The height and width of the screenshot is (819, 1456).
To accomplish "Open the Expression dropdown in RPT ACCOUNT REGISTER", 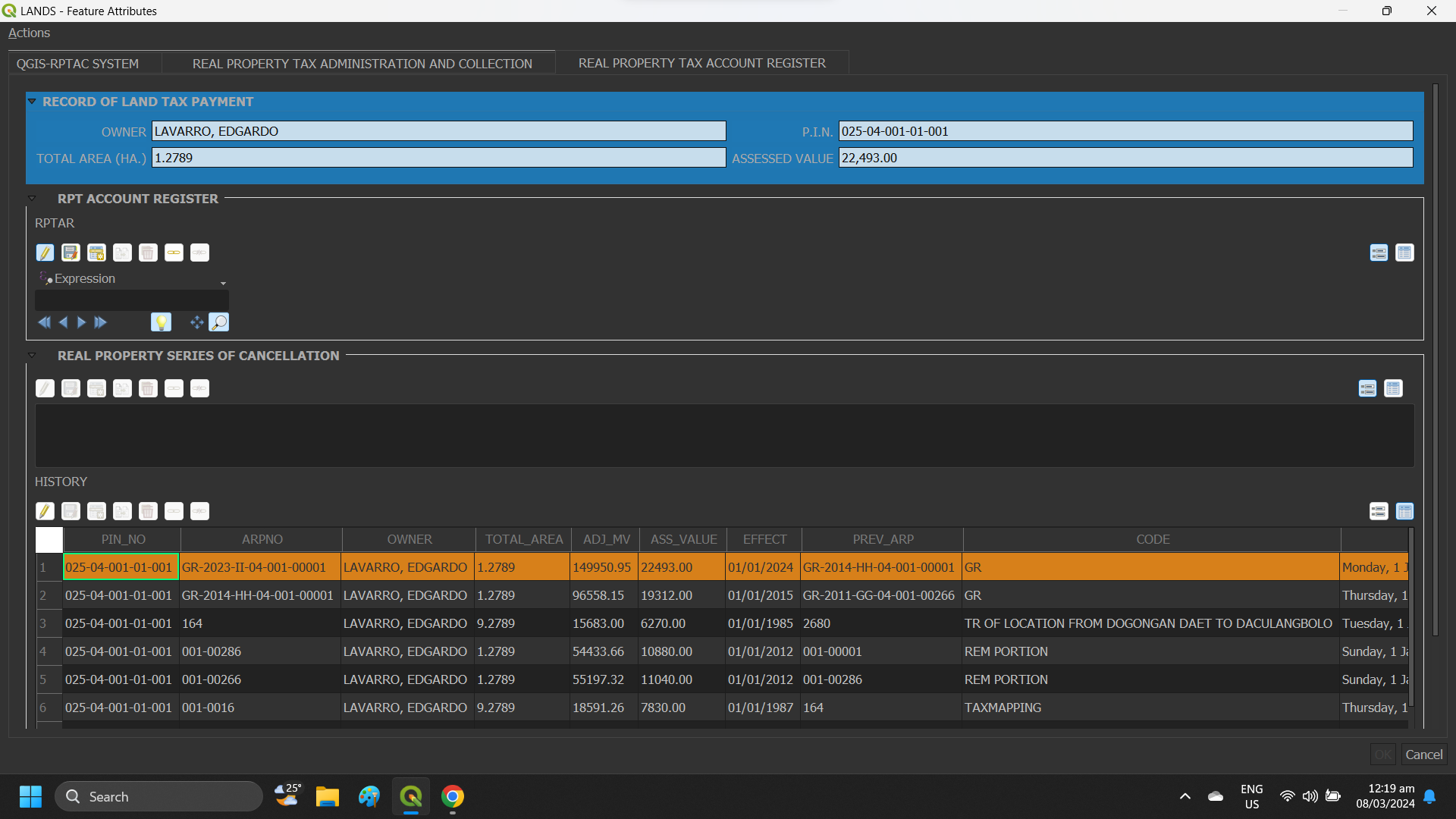I will pos(222,282).
